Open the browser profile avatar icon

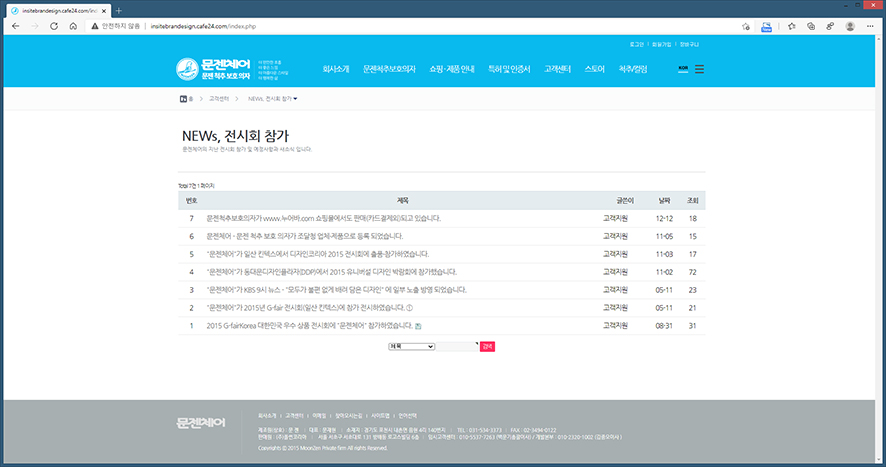(x=850, y=26)
